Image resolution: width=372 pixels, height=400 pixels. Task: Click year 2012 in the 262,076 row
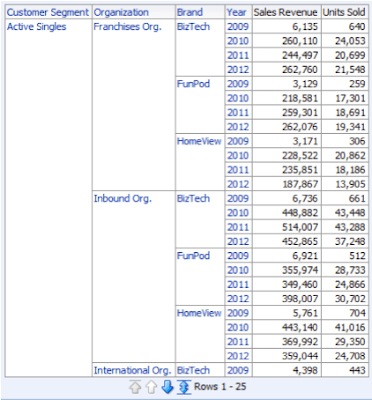coord(238,127)
